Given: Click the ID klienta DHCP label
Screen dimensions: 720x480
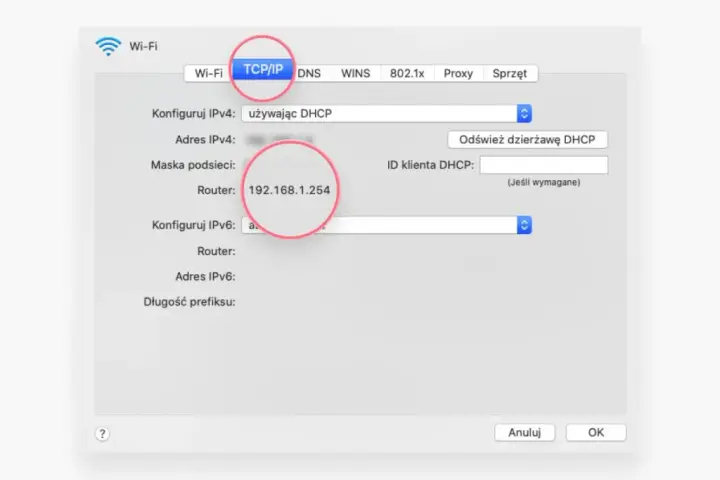Looking at the screenshot, I should coord(430,165).
